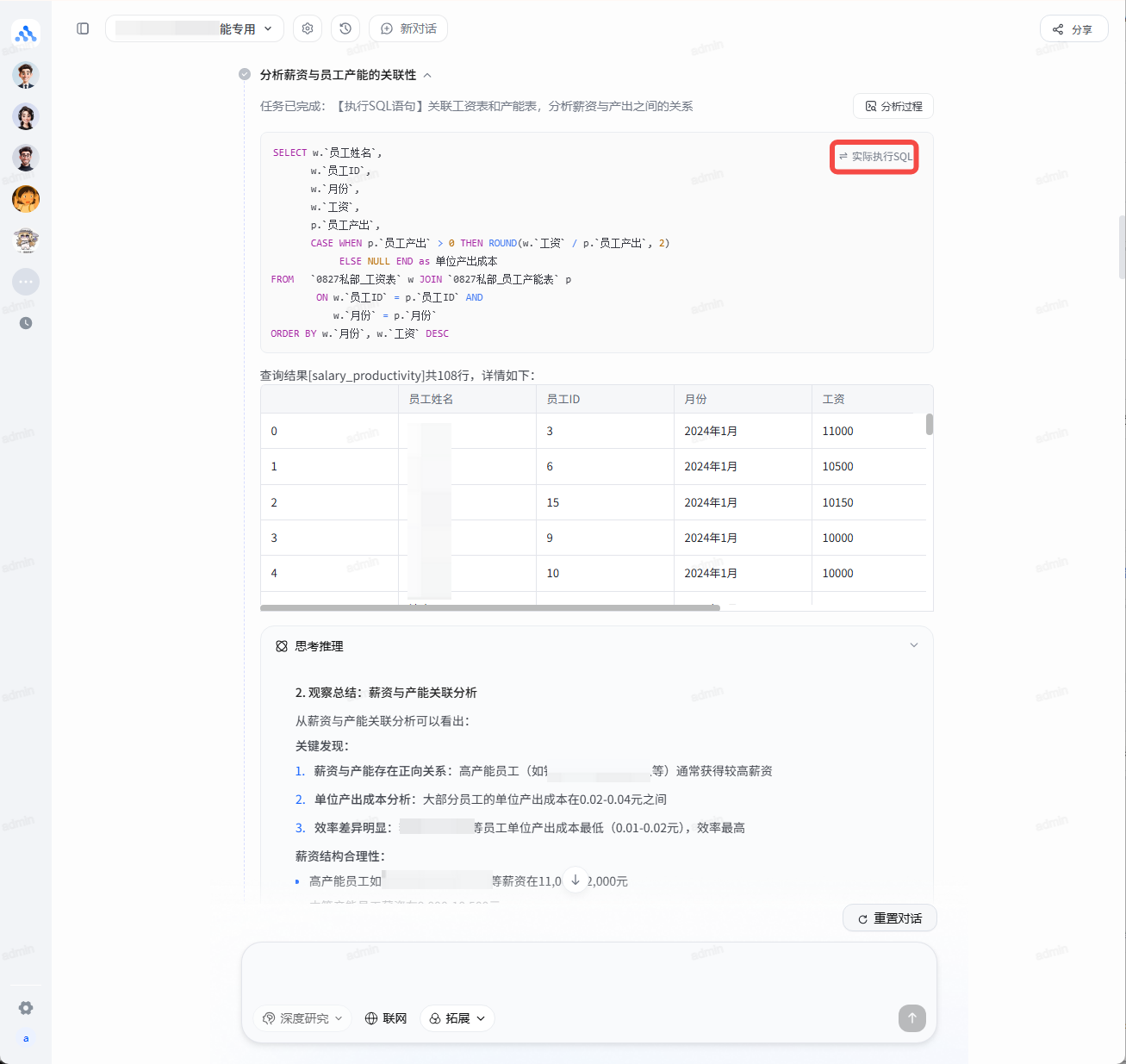The image size is (1126, 1064).
Task: Start a 新对话
Action: [408, 28]
